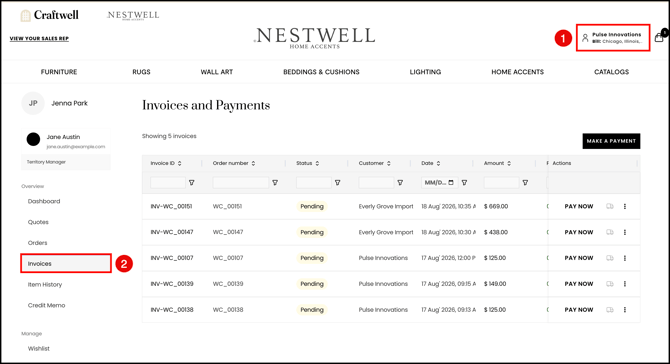Open more actions menu for INV-WC_00151
The width and height of the screenshot is (670, 364).
coord(625,206)
